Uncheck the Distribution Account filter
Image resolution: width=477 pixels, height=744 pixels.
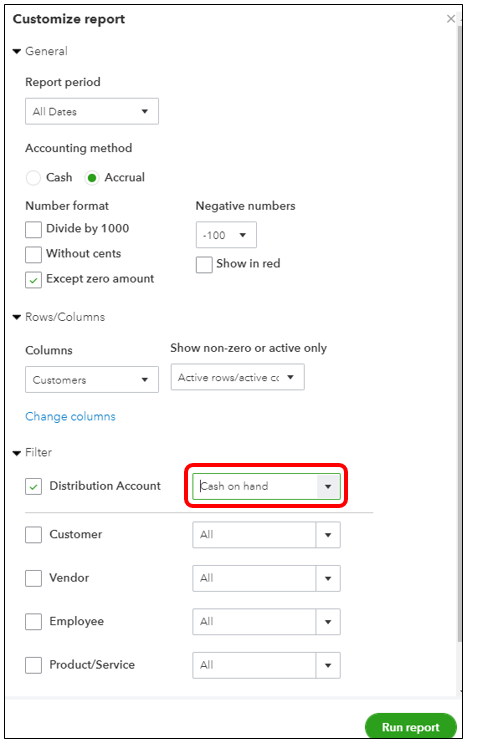tap(33, 486)
